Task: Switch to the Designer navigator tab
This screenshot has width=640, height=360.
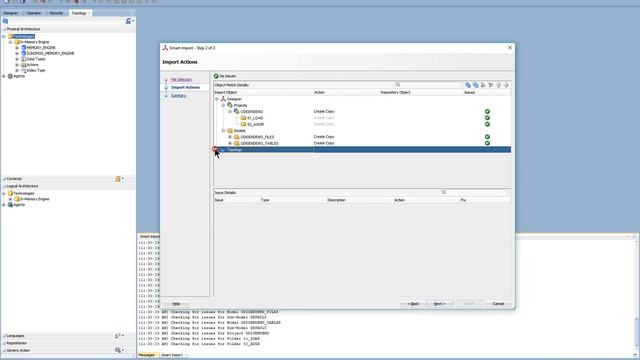Action: tap(11, 13)
